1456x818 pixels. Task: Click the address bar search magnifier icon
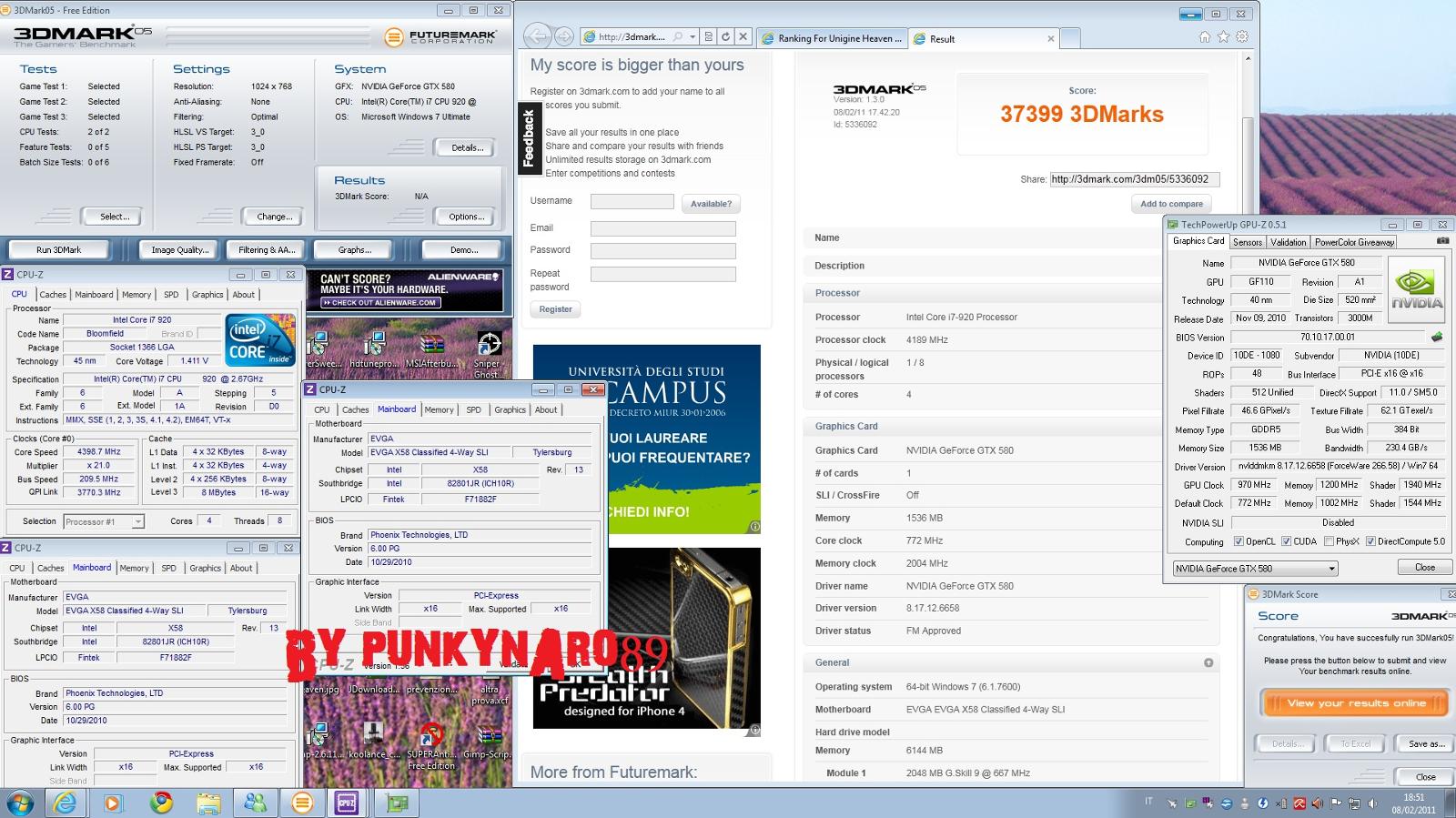(x=678, y=37)
